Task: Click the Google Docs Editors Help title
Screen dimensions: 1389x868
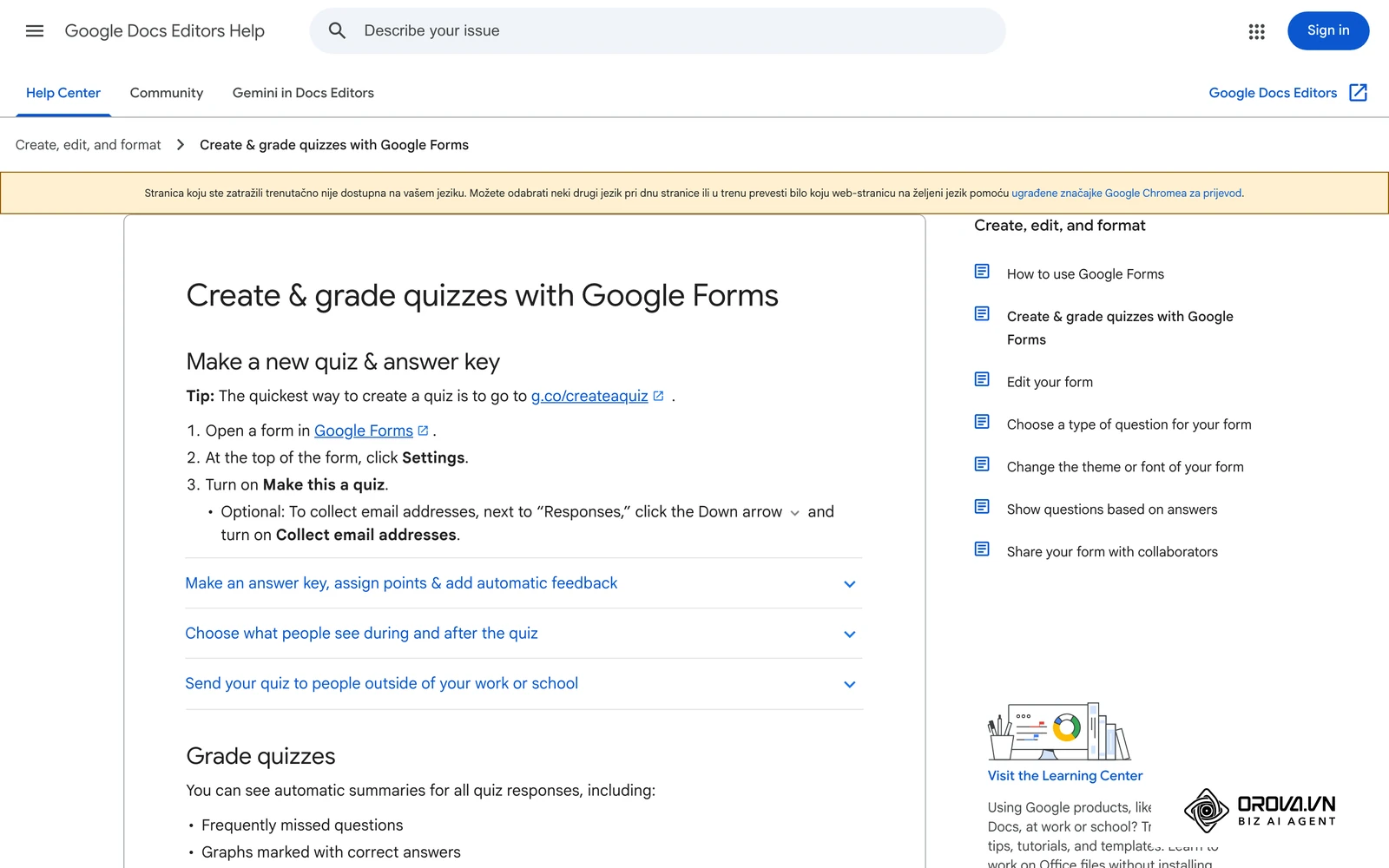Action: click(165, 31)
